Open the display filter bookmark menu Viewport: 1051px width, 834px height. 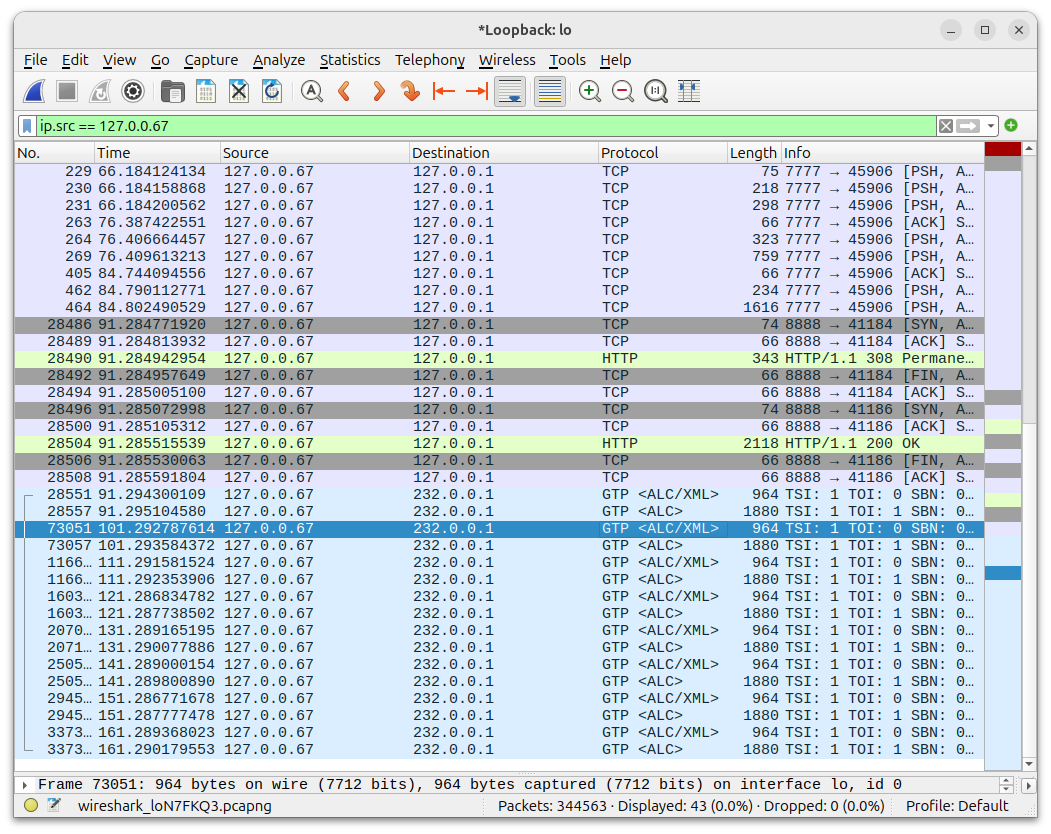click(x=27, y=126)
